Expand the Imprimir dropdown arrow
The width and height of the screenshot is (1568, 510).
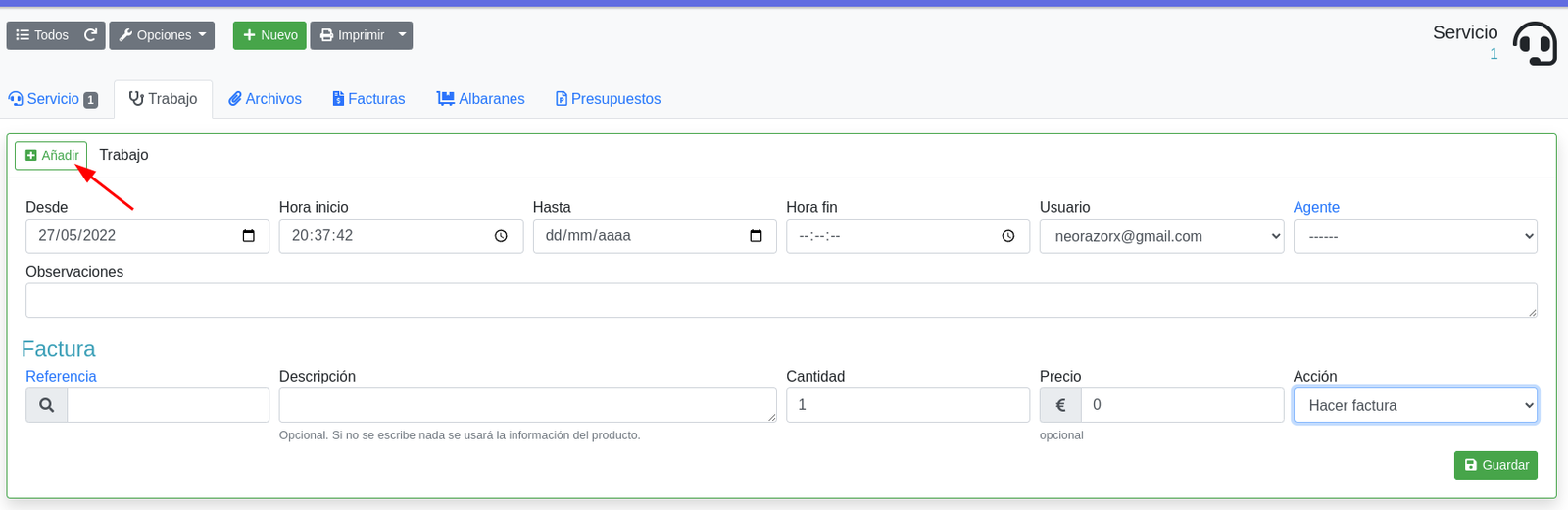coord(402,35)
